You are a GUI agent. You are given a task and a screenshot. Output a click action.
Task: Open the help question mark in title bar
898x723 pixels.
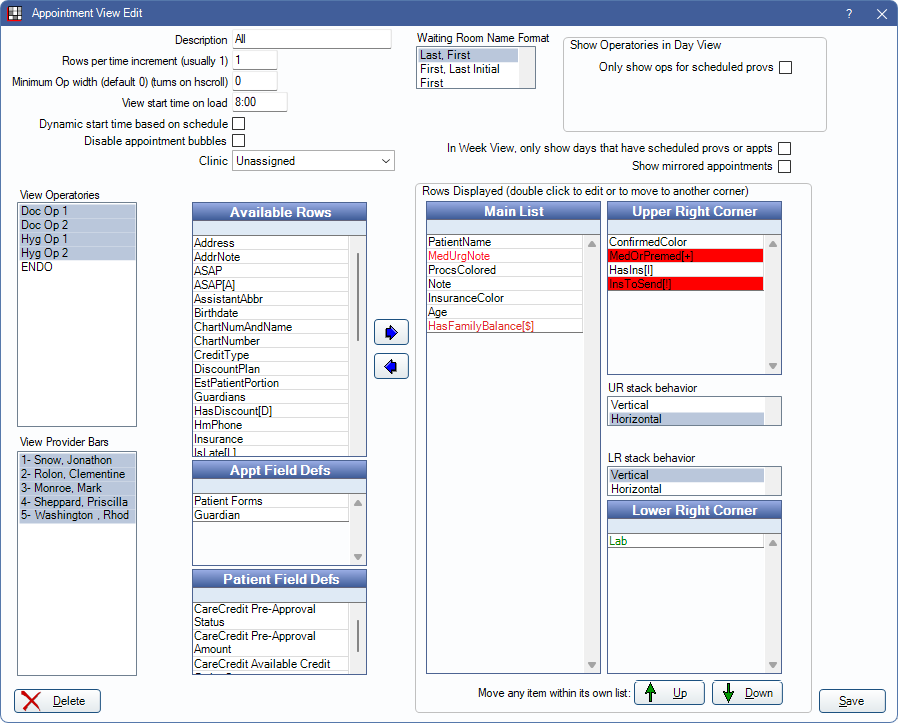click(849, 14)
